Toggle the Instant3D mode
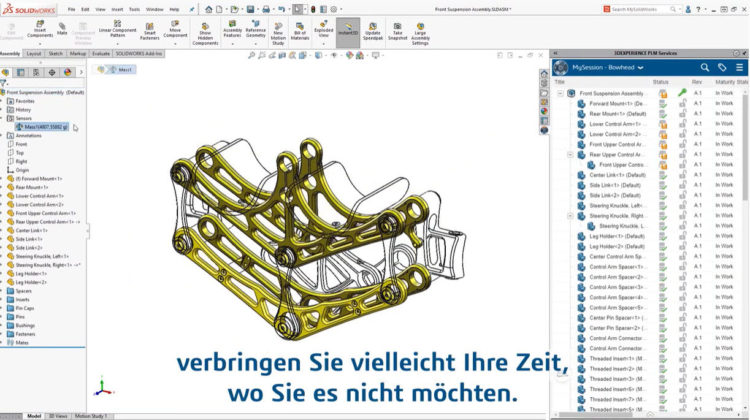The width and height of the screenshot is (750, 420). (x=347, y=30)
